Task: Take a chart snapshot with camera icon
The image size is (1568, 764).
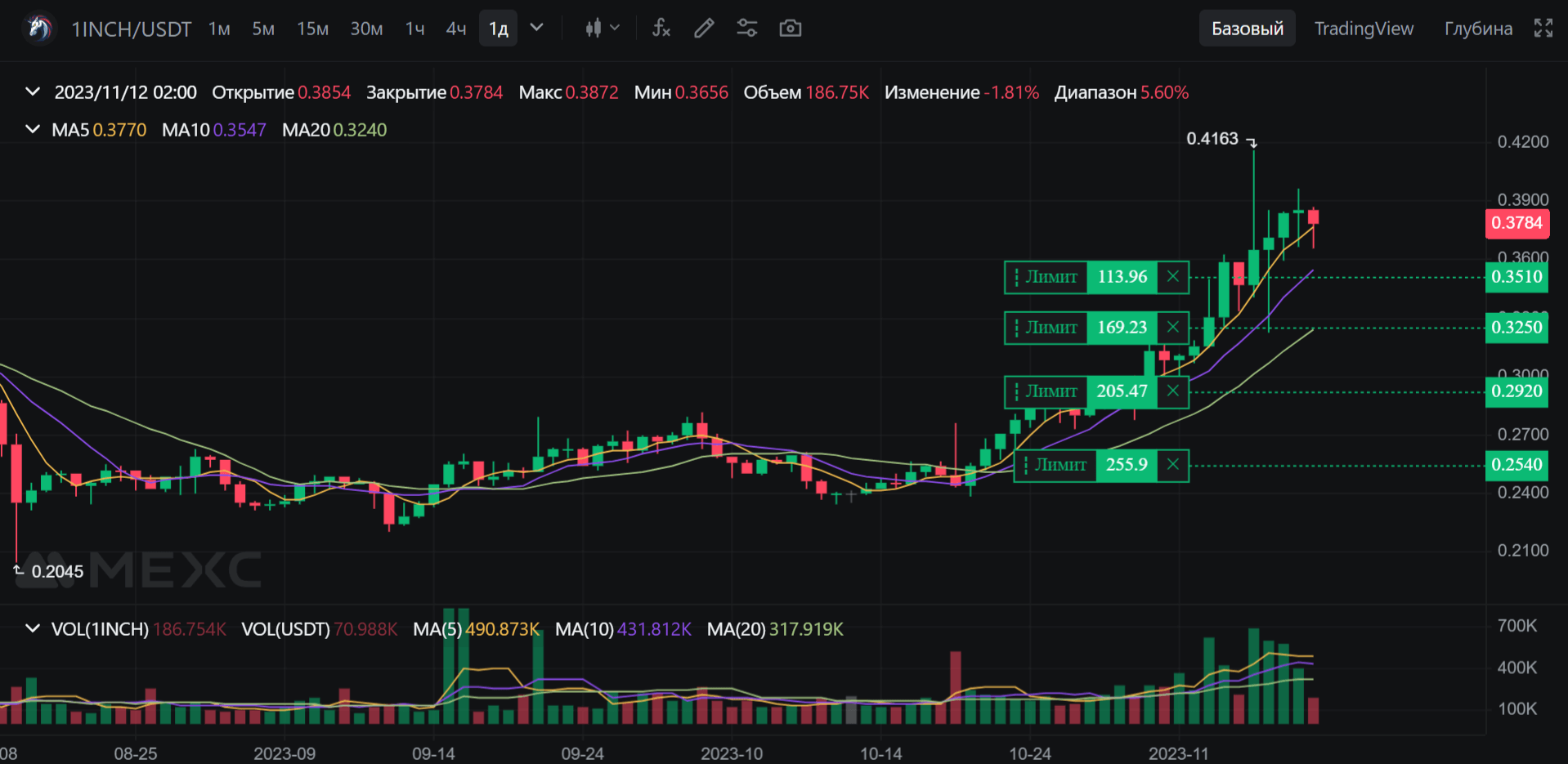Action: [791, 29]
